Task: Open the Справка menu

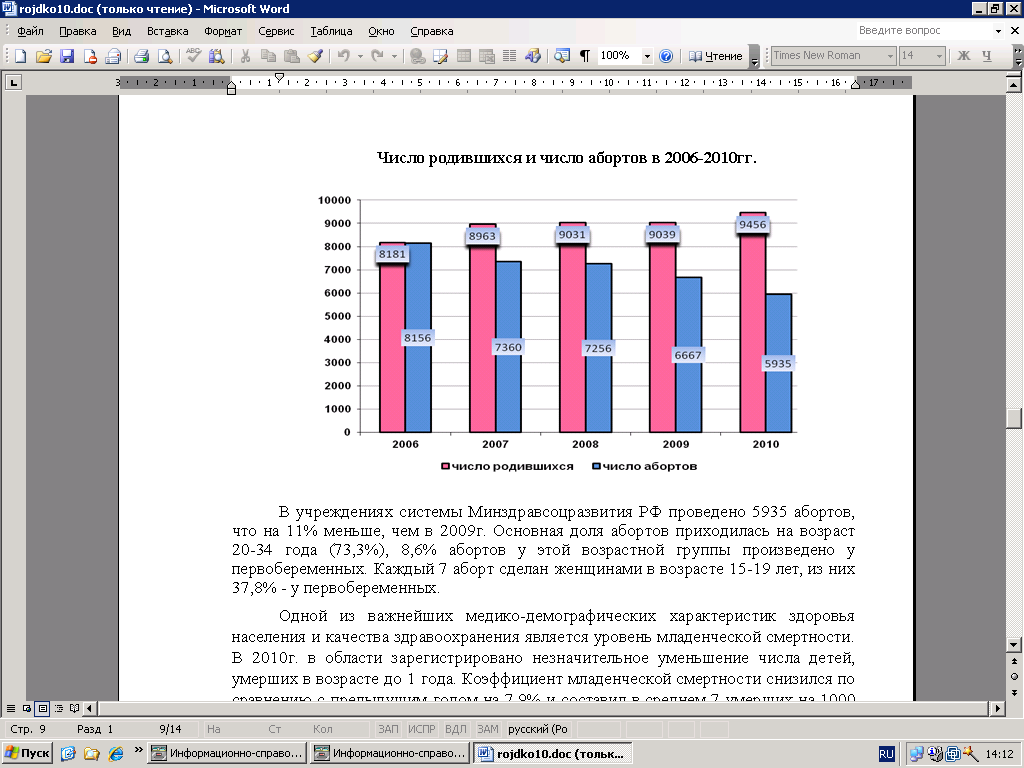Action: (432, 31)
